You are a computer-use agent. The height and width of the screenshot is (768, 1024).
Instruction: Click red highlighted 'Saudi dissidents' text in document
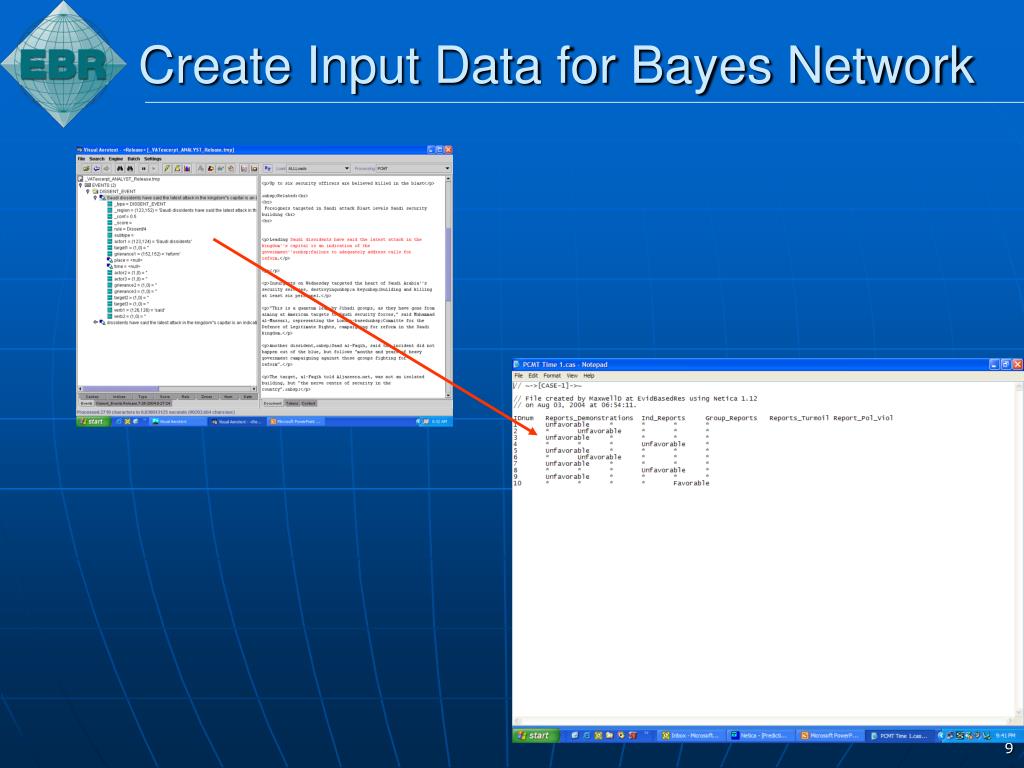(310, 240)
